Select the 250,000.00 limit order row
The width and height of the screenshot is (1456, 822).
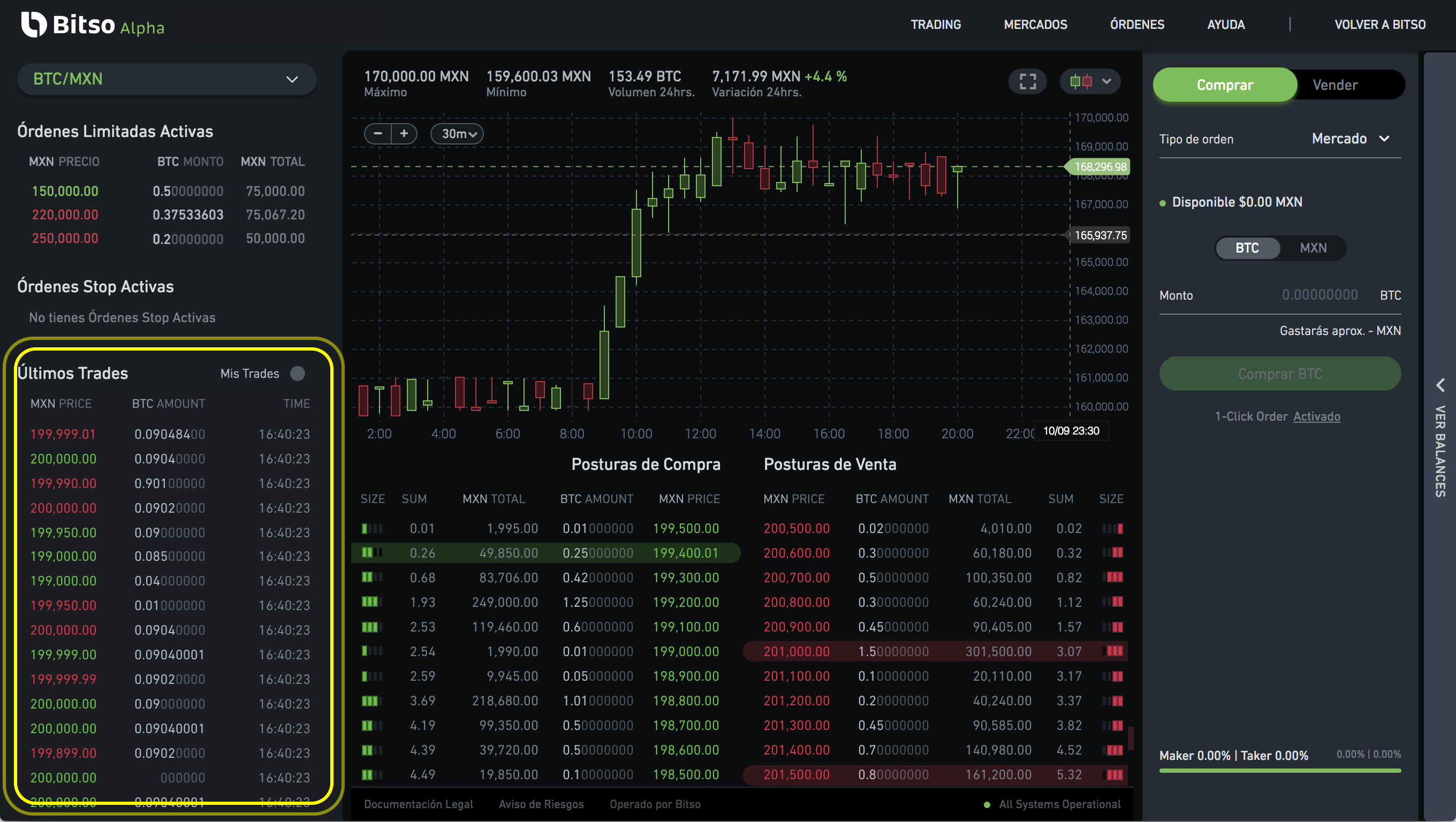(168, 238)
